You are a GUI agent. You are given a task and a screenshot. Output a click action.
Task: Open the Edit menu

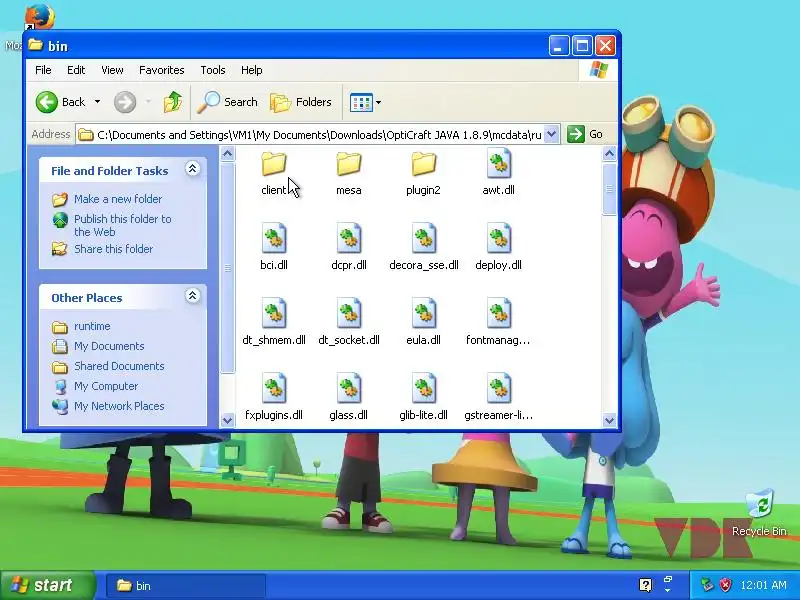click(x=76, y=70)
